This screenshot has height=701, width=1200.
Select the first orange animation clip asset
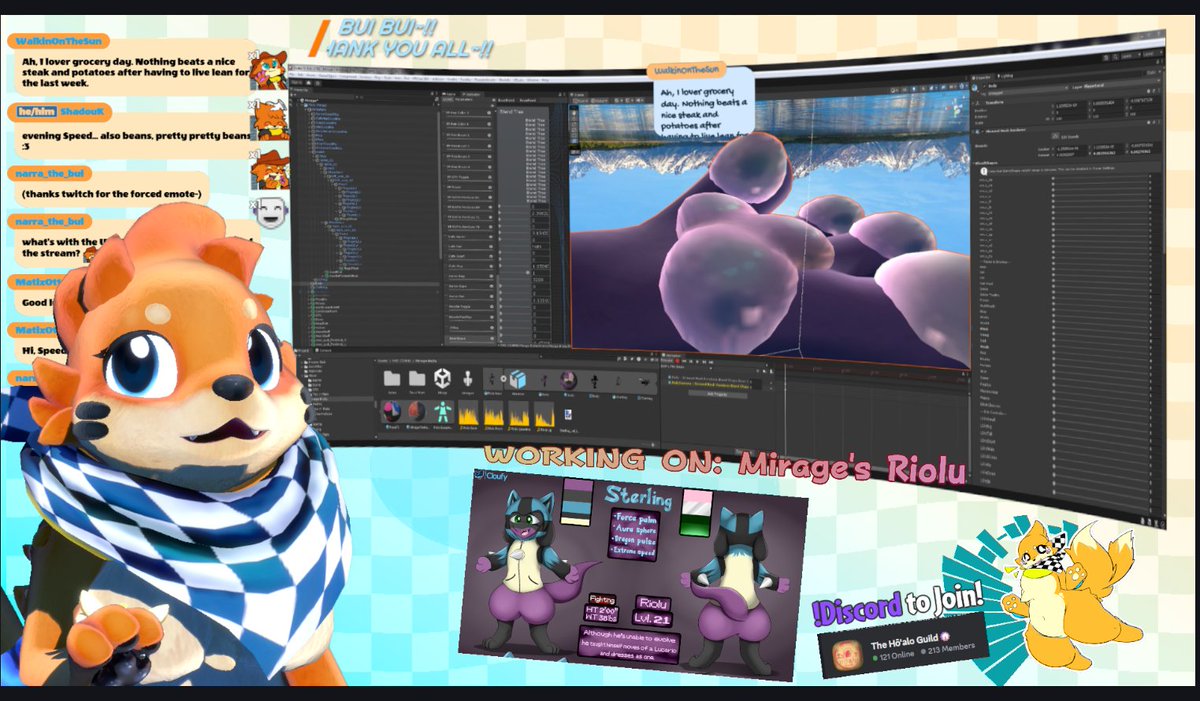[x=468, y=414]
